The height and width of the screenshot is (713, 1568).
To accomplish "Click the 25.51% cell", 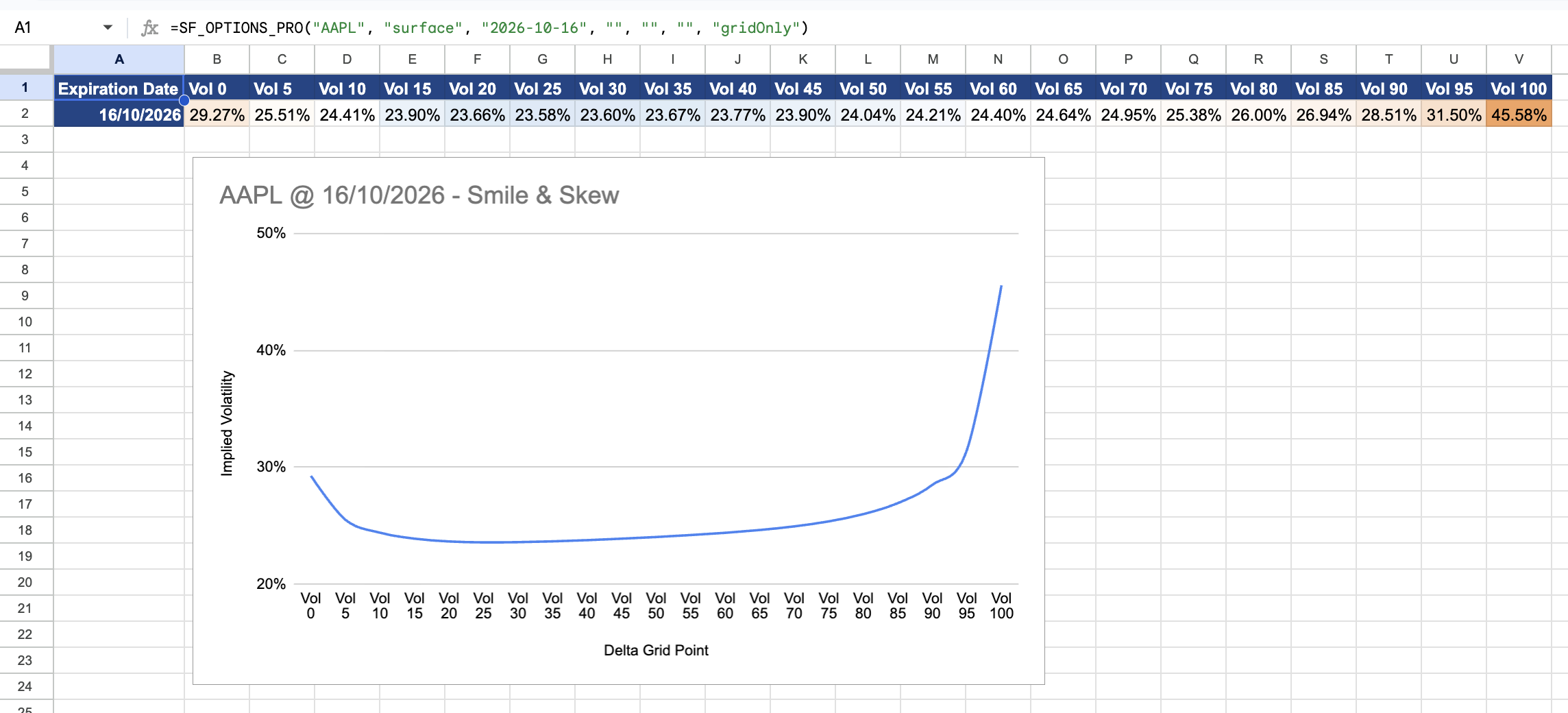I will click(x=282, y=114).
